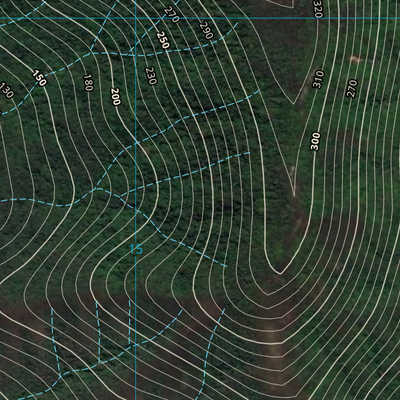Select the bold 250 contour label

[163, 40]
